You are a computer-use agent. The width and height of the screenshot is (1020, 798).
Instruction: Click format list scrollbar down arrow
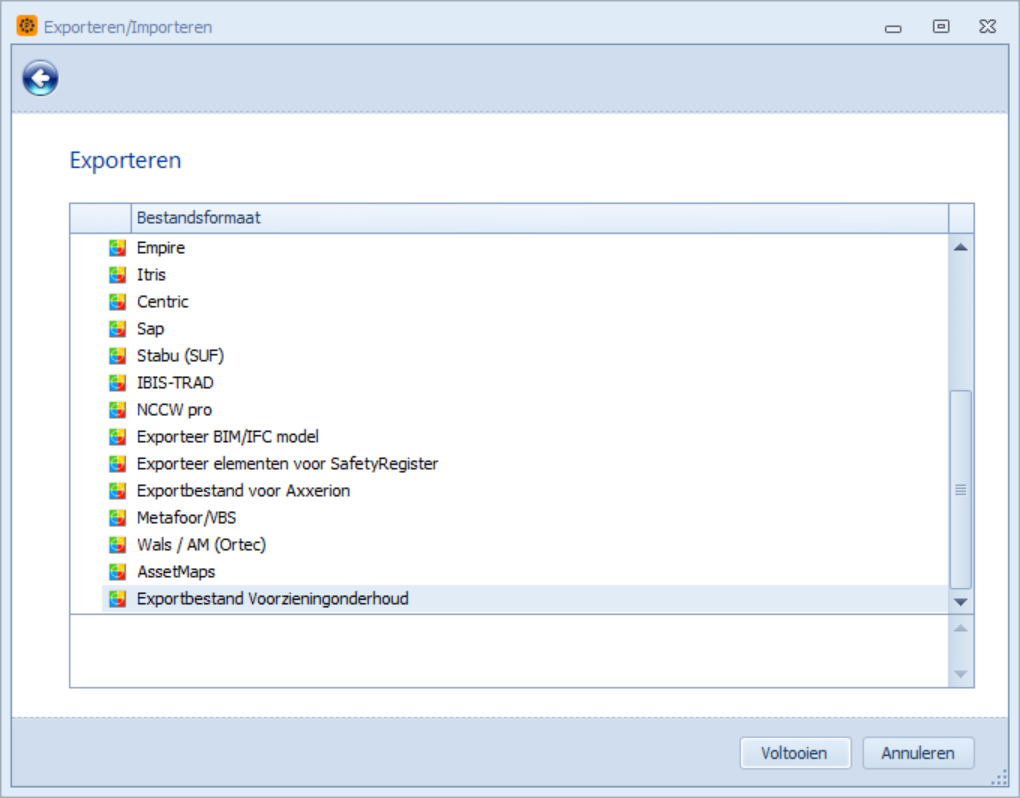(x=961, y=602)
